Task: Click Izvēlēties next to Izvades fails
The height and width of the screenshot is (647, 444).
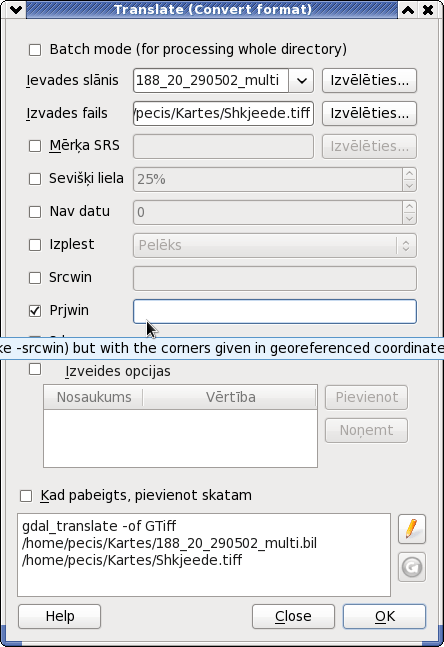Action: pyautogui.click(x=369, y=113)
